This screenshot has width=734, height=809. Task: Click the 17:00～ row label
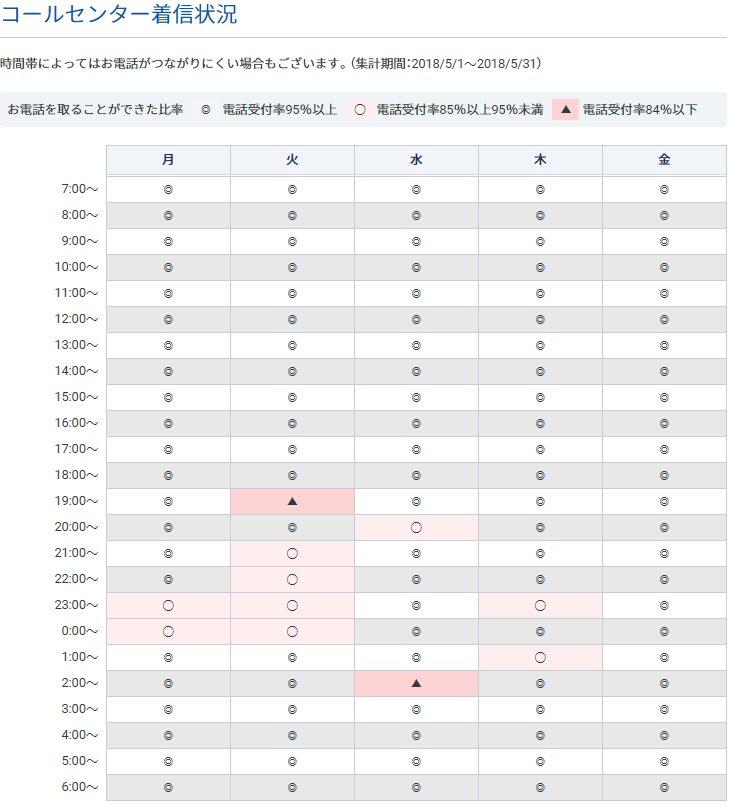[x=76, y=449]
